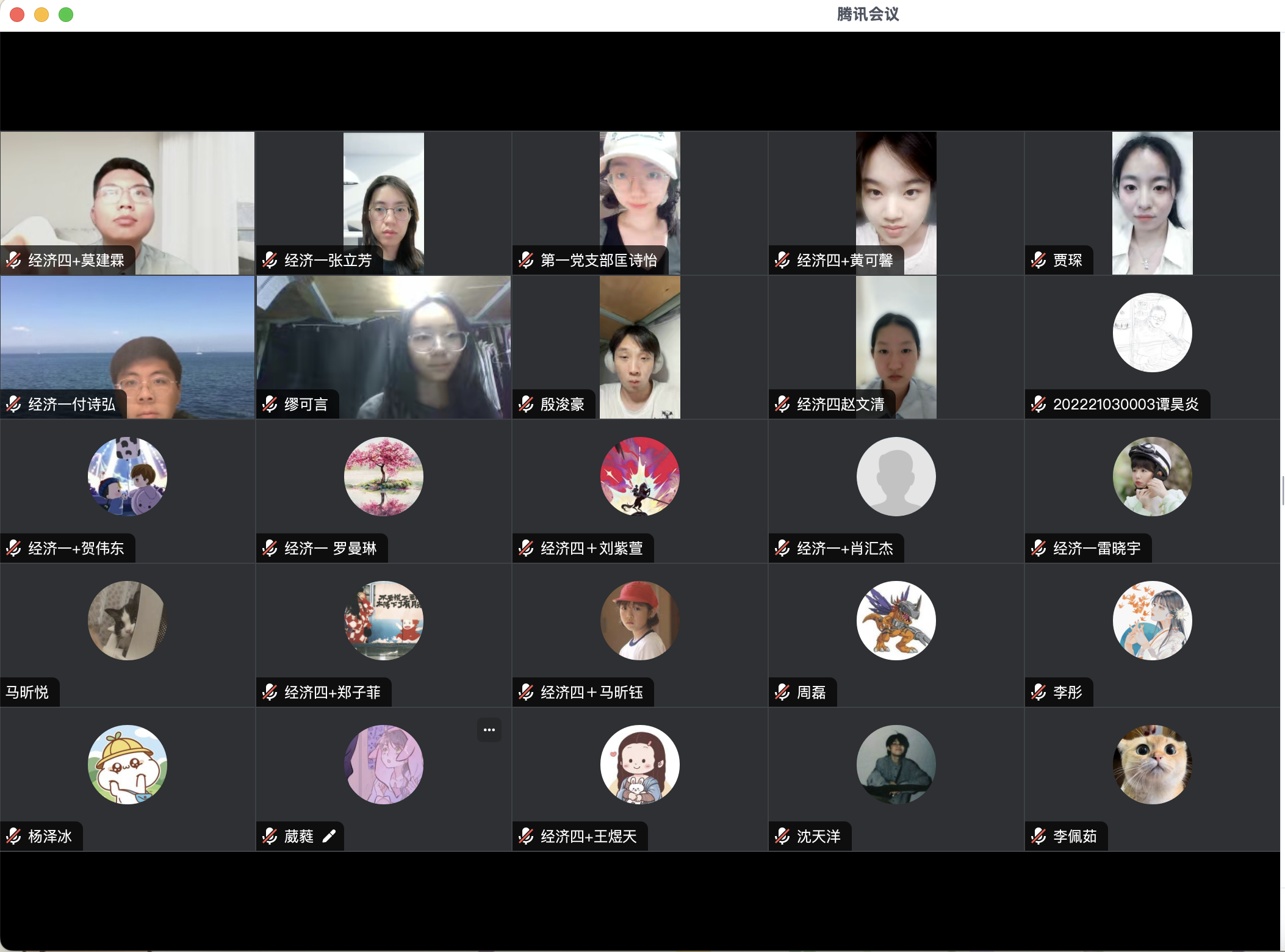Screen dimensions: 1285x952
Task: Toggle mute for 经济四+黄可馨
Action: [782, 260]
